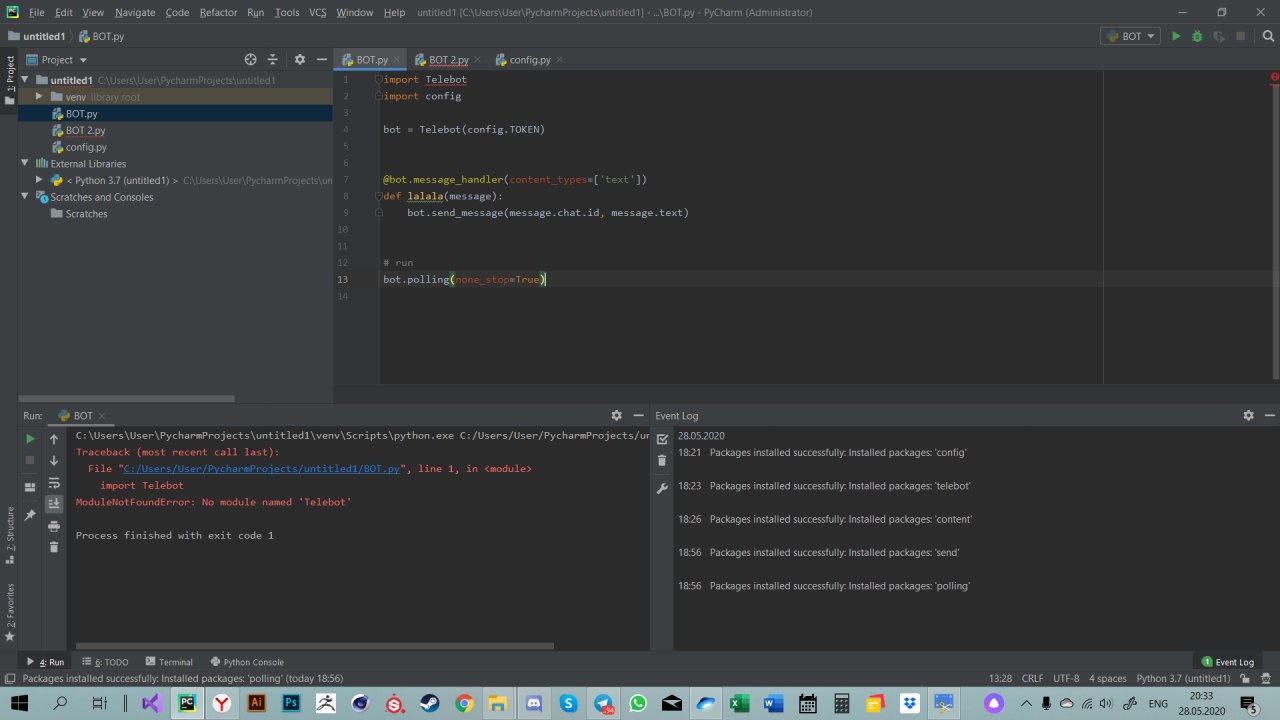The height and width of the screenshot is (720, 1280).
Task: Switch to the config.py editor tab
Action: (x=529, y=60)
